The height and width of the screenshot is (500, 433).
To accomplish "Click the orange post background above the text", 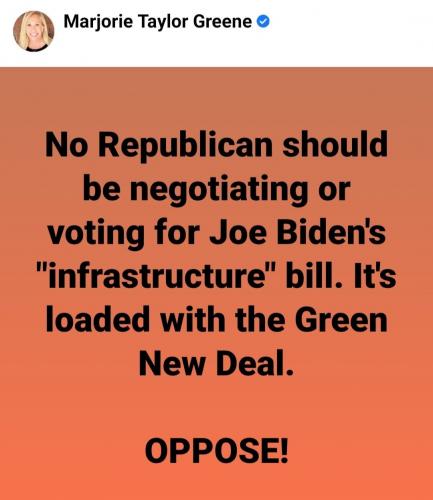I will (216, 97).
